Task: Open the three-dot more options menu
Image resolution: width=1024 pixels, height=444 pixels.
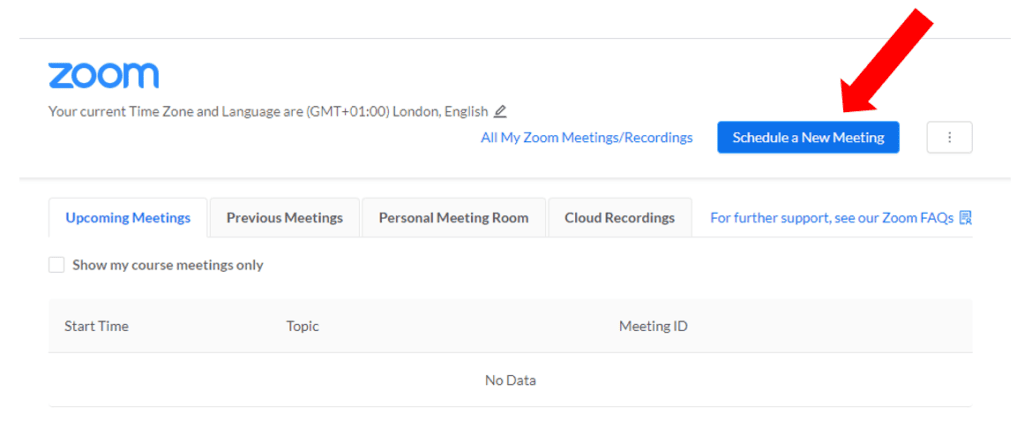Action: (949, 138)
